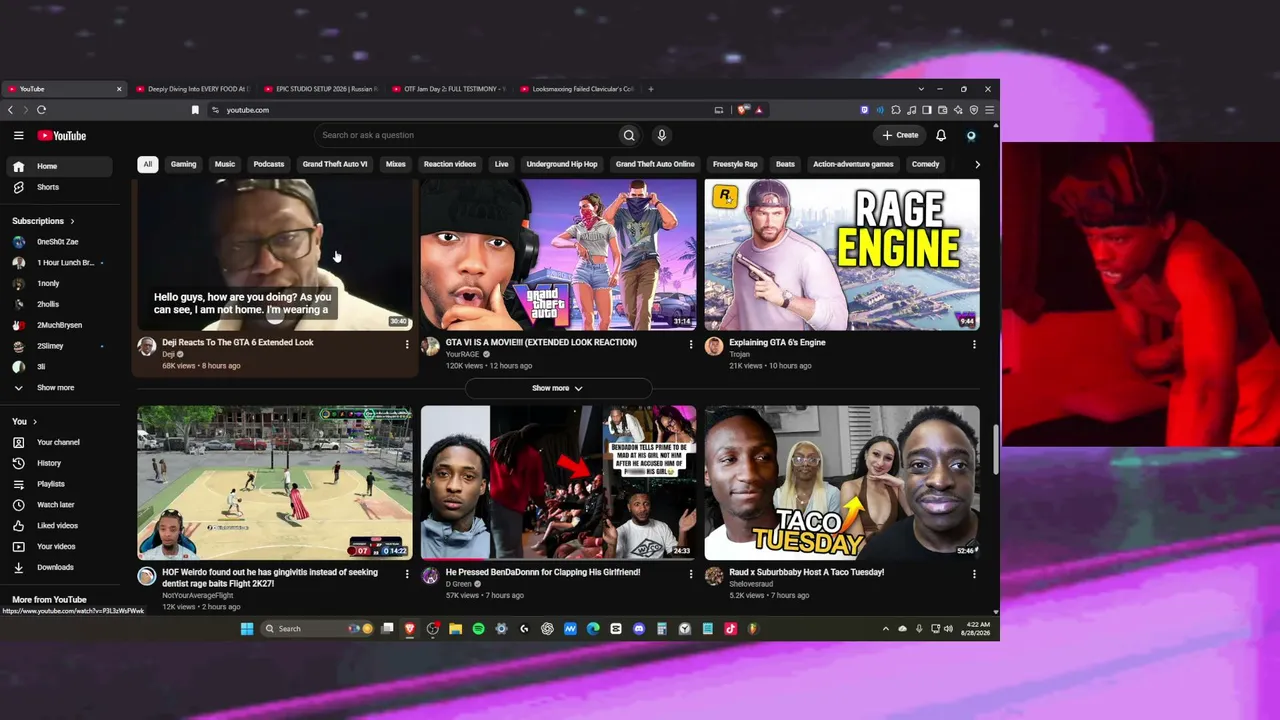Open Your videos in the sidebar
This screenshot has height=720, width=1280.
click(62, 547)
